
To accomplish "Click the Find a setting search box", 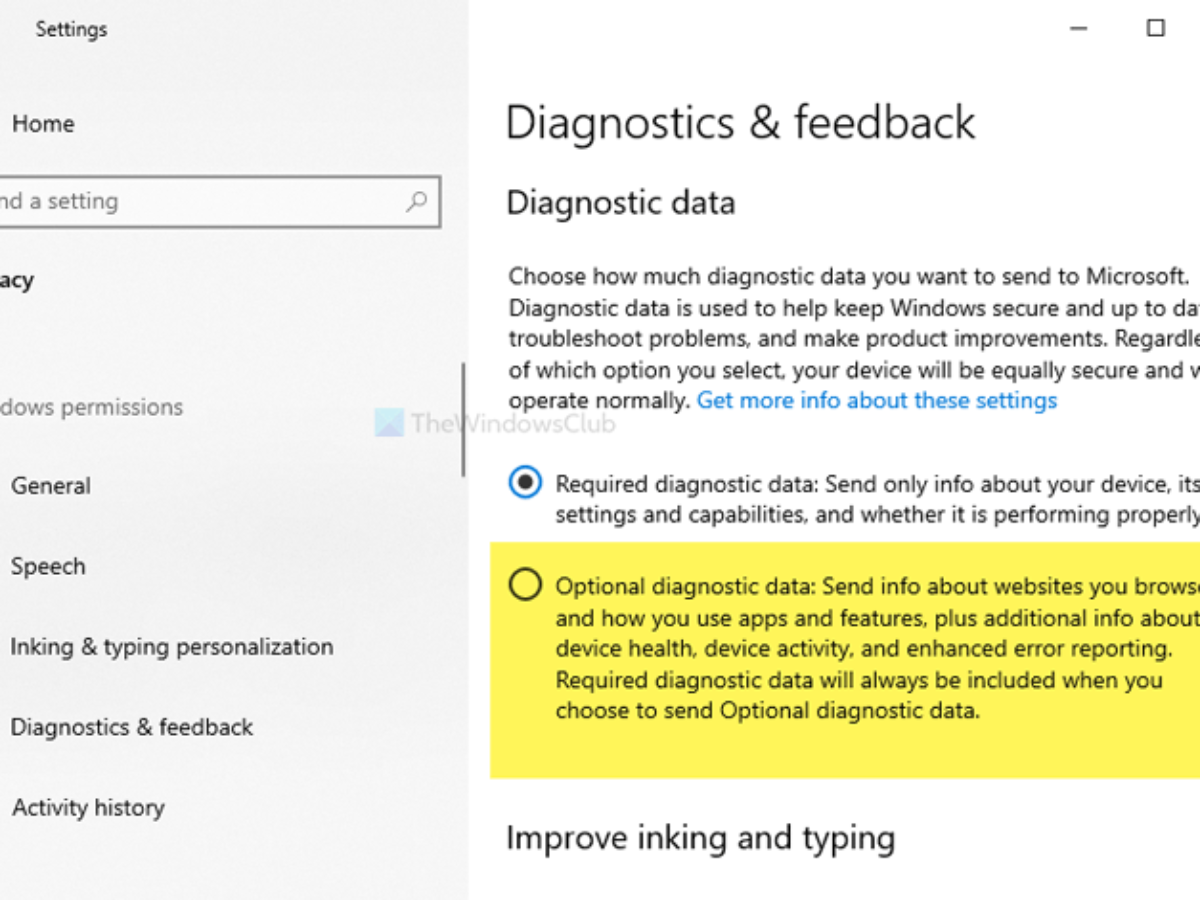I will click(x=200, y=201).
